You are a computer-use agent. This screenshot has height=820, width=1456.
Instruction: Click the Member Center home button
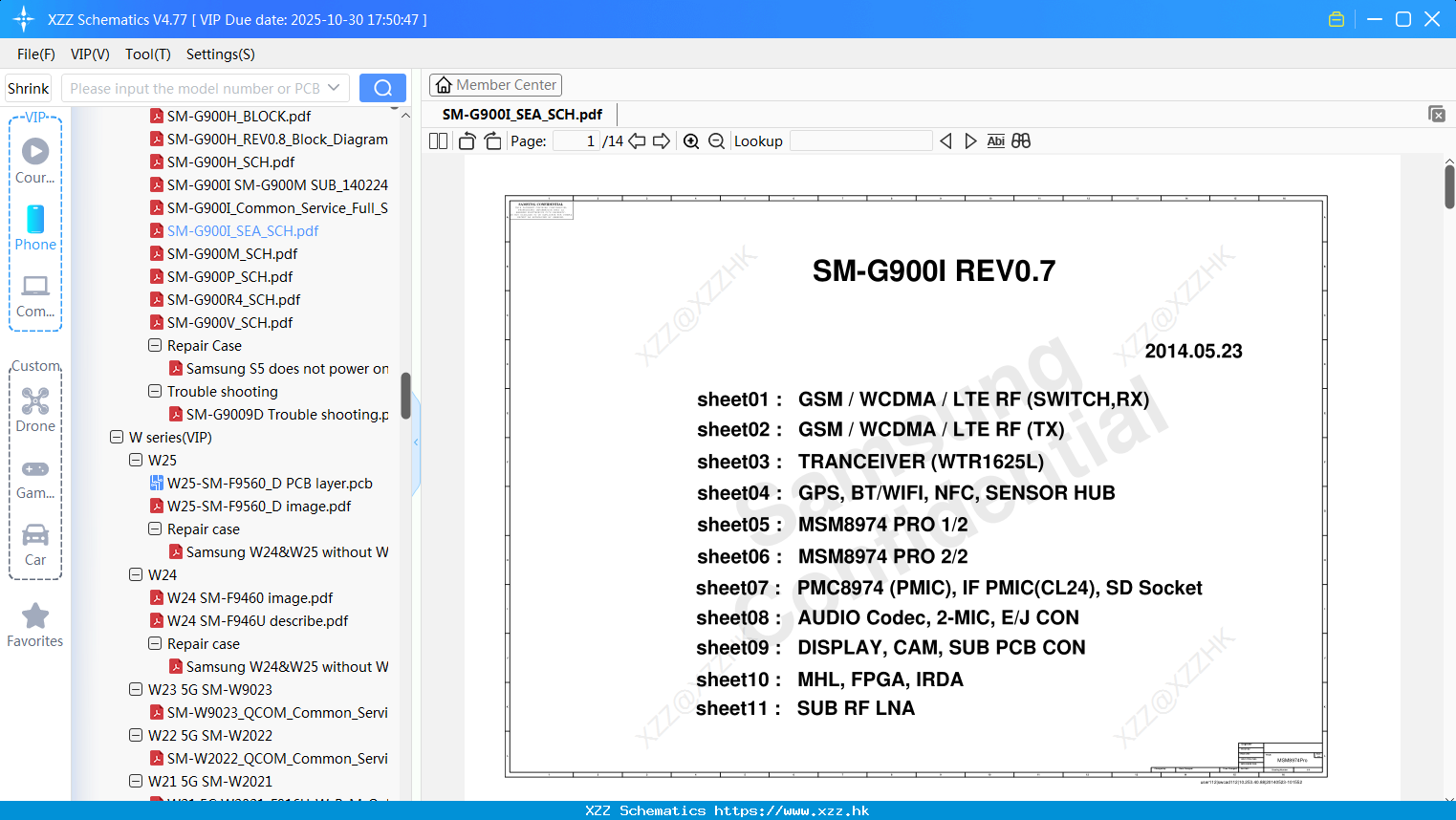pyautogui.click(x=495, y=85)
